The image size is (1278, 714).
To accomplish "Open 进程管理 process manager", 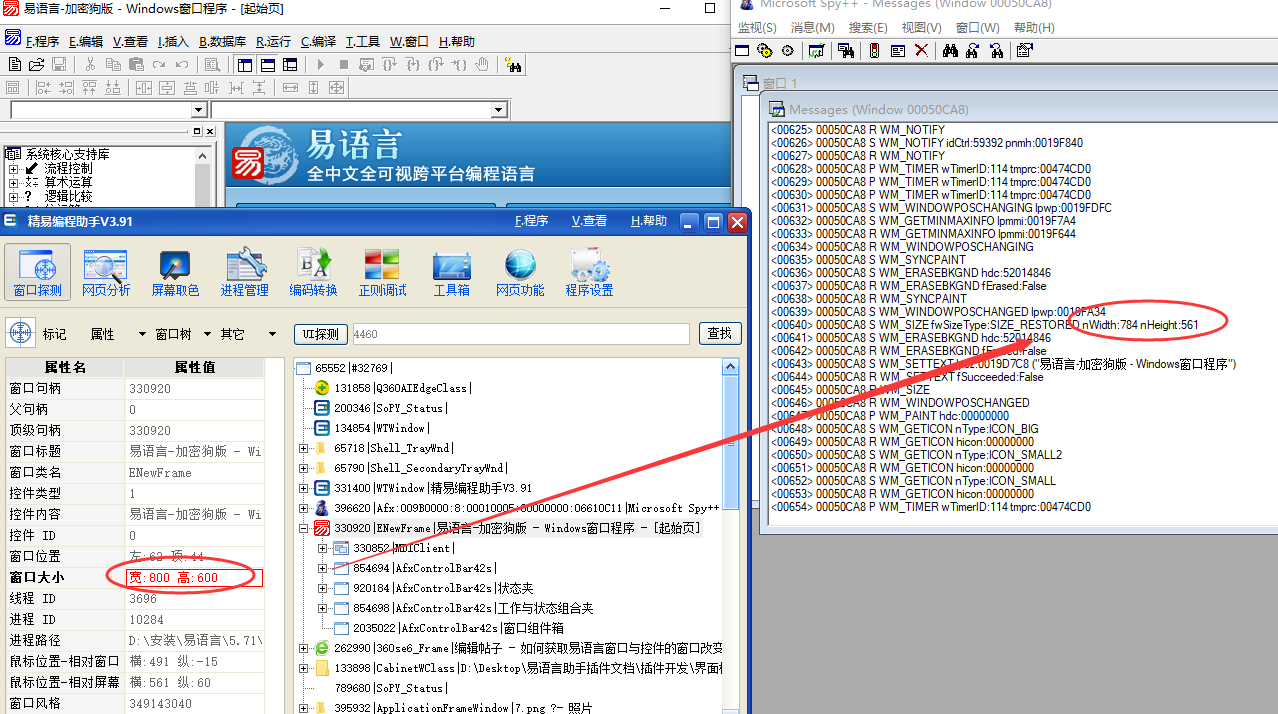I will click(x=245, y=273).
